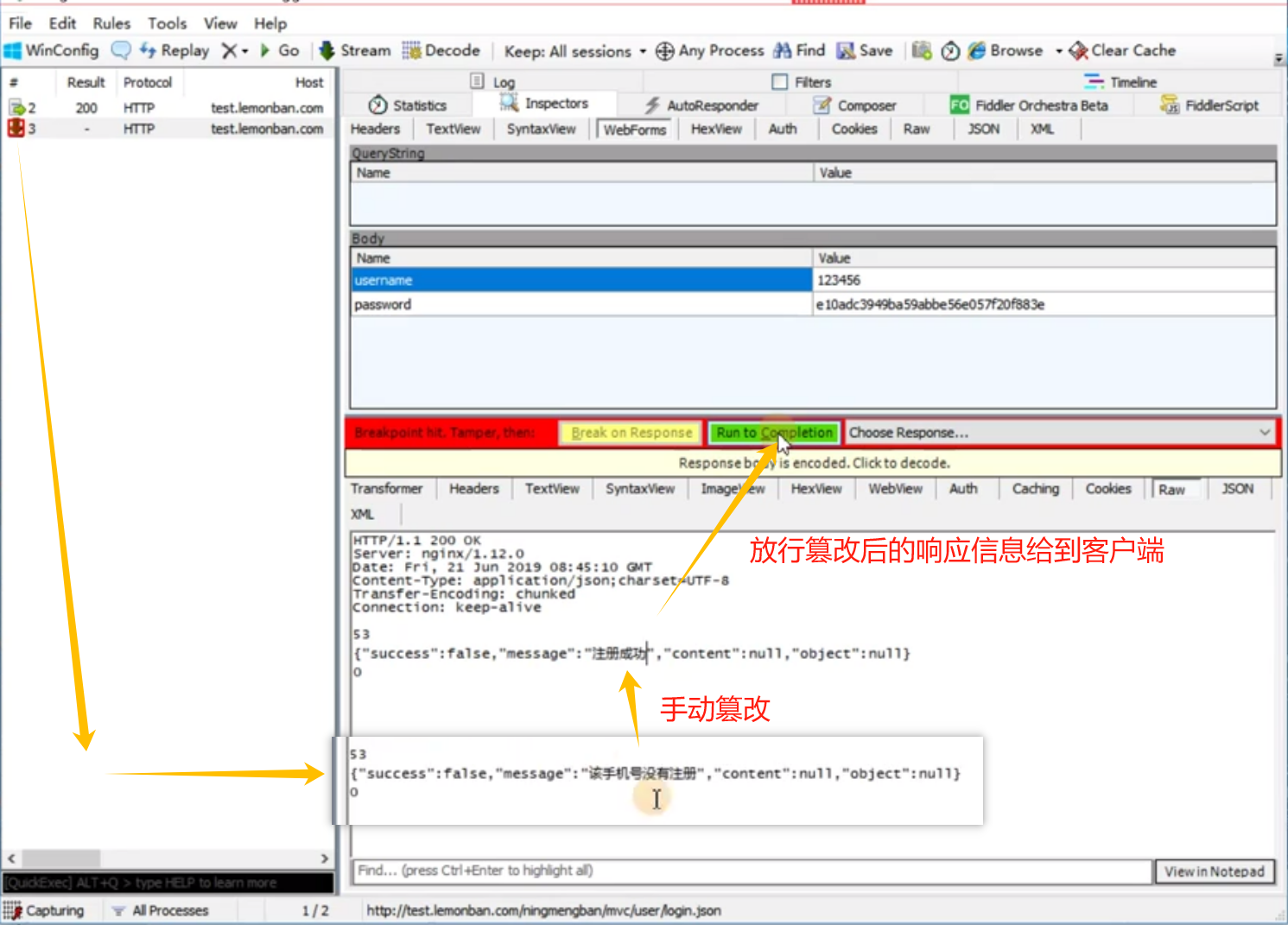
Task: Click the comment speech bubble icon
Action: click(x=122, y=51)
